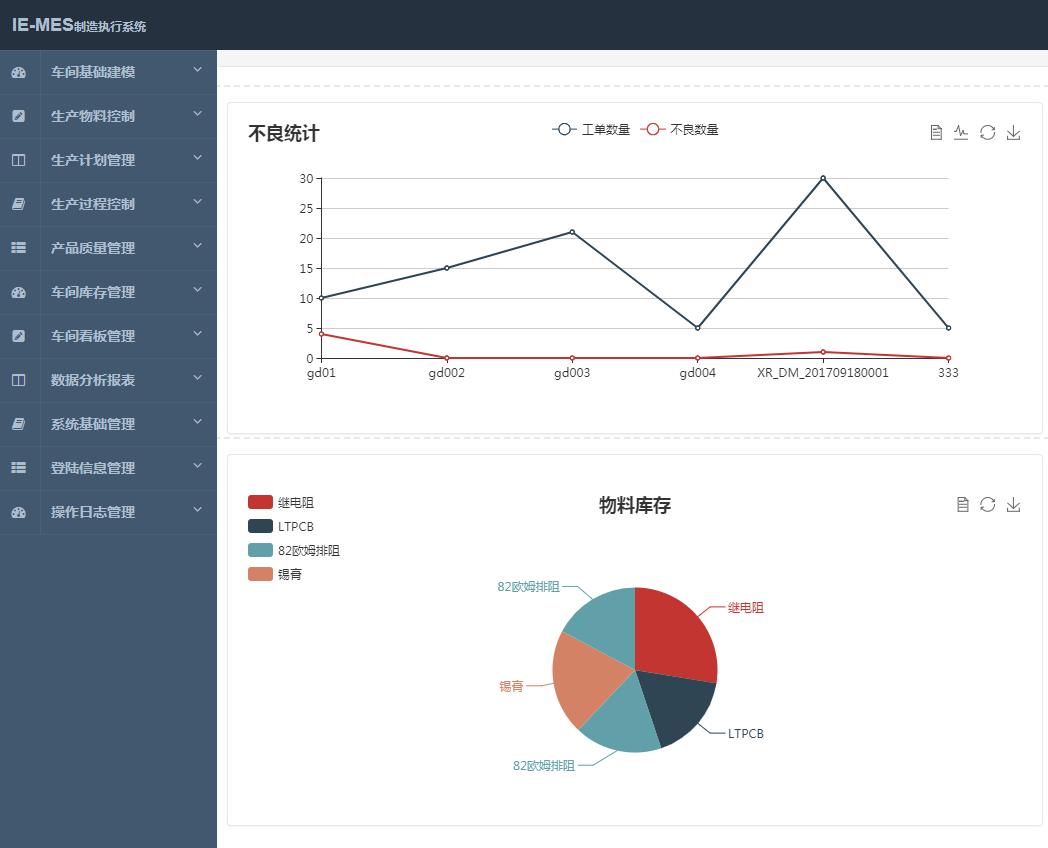Open the 生产计划管理 menu item

(x=93, y=160)
